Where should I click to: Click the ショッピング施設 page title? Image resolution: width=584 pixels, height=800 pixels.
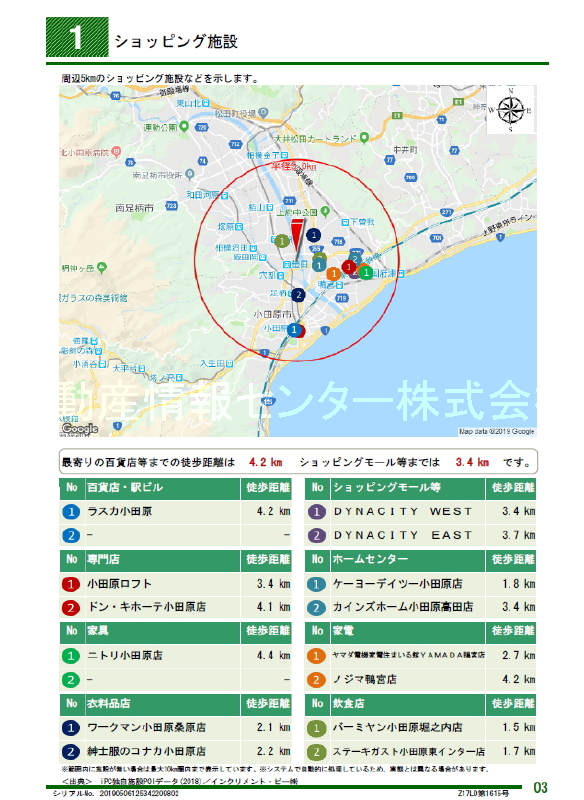(x=176, y=41)
